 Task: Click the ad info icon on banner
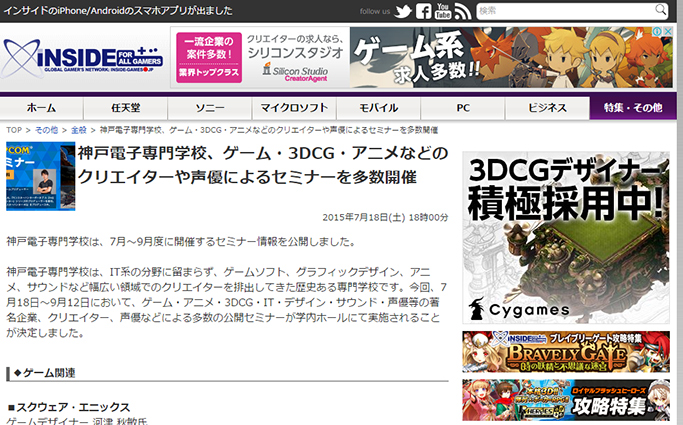[659, 32]
